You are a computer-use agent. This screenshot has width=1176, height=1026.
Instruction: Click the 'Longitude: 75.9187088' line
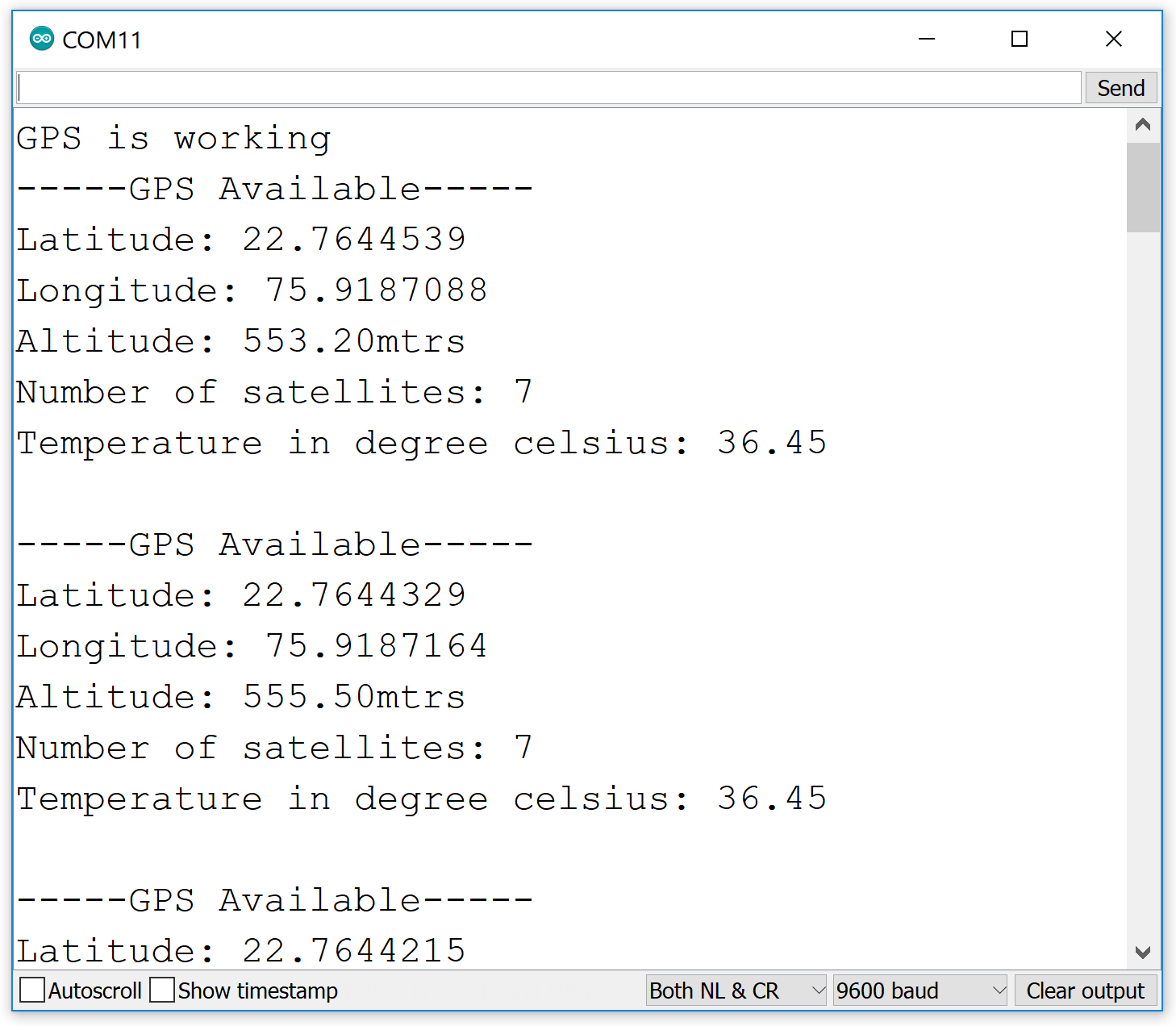tap(252, 290)
